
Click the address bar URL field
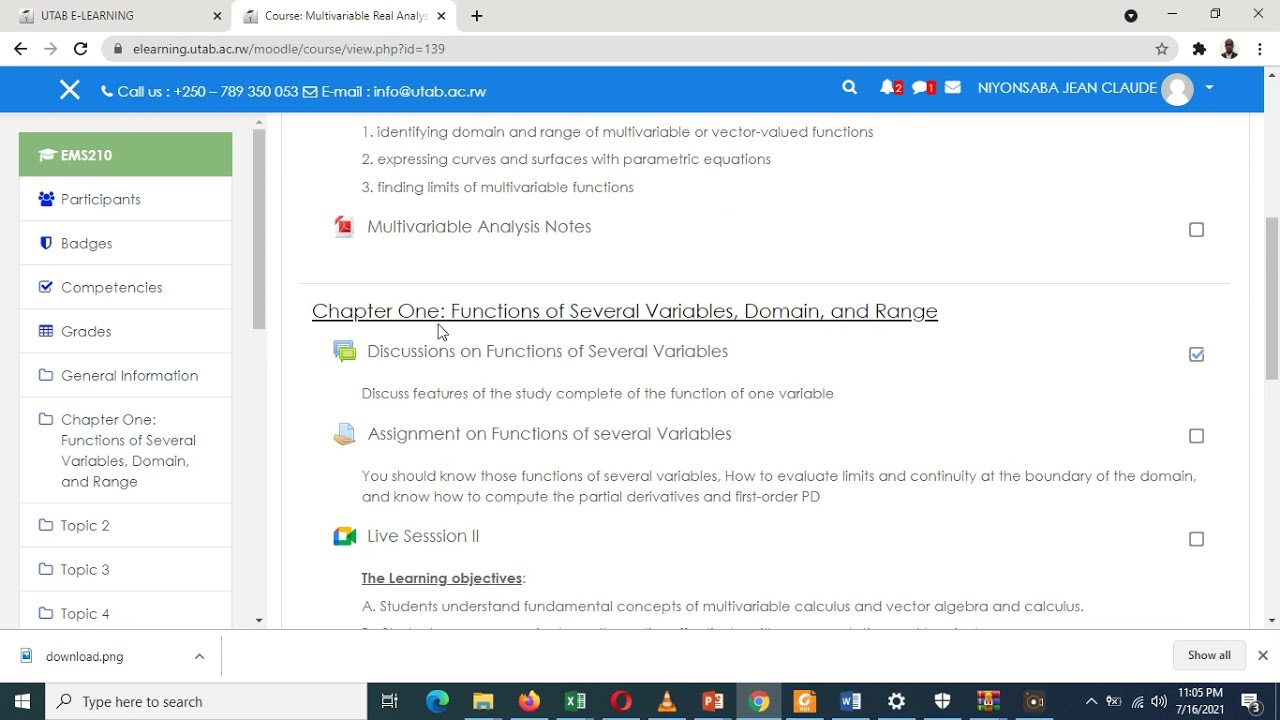point(640,48)
